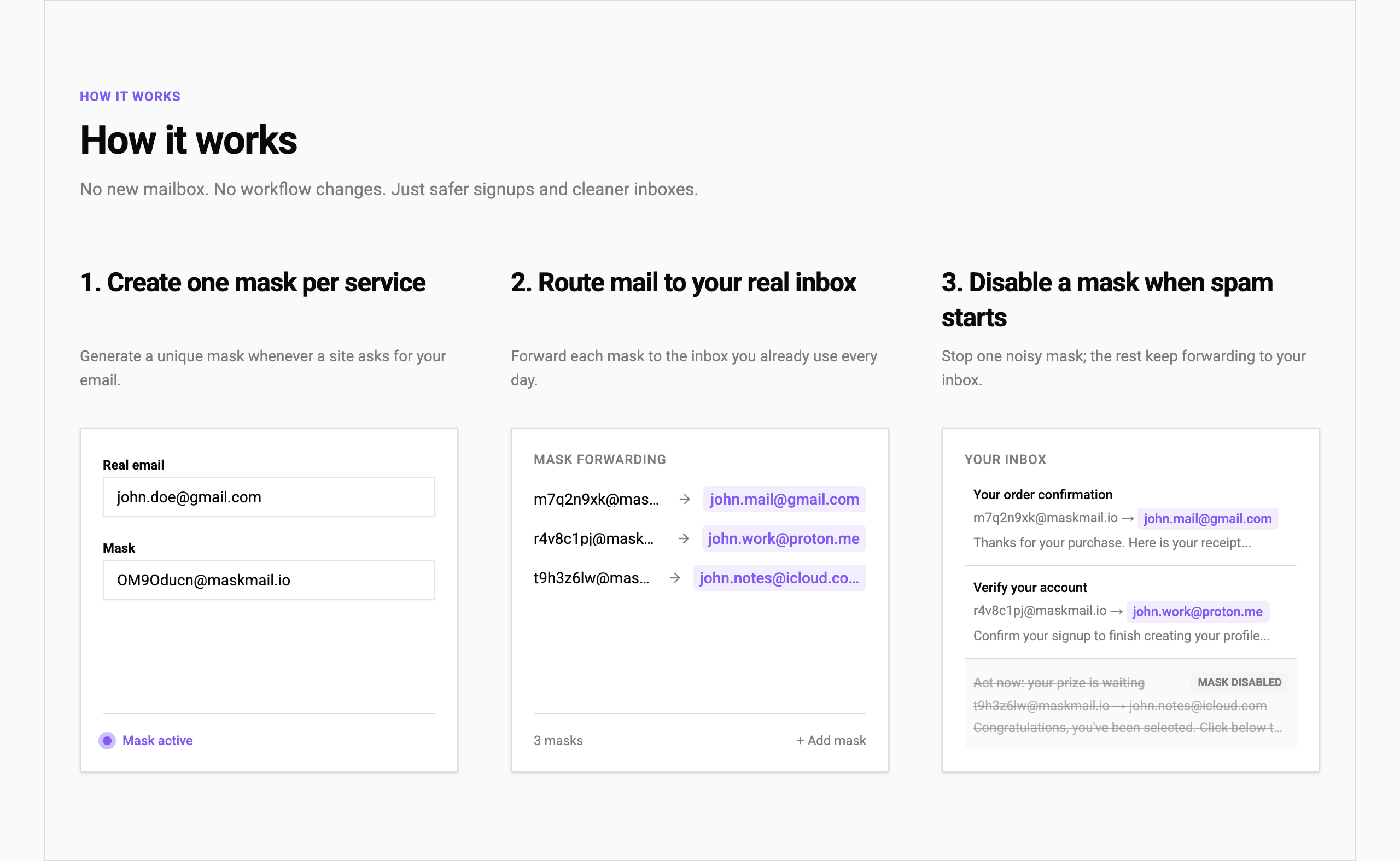Click the + Add mask button
This screenshot has width=1400, height=861.
tap(831, 740)
